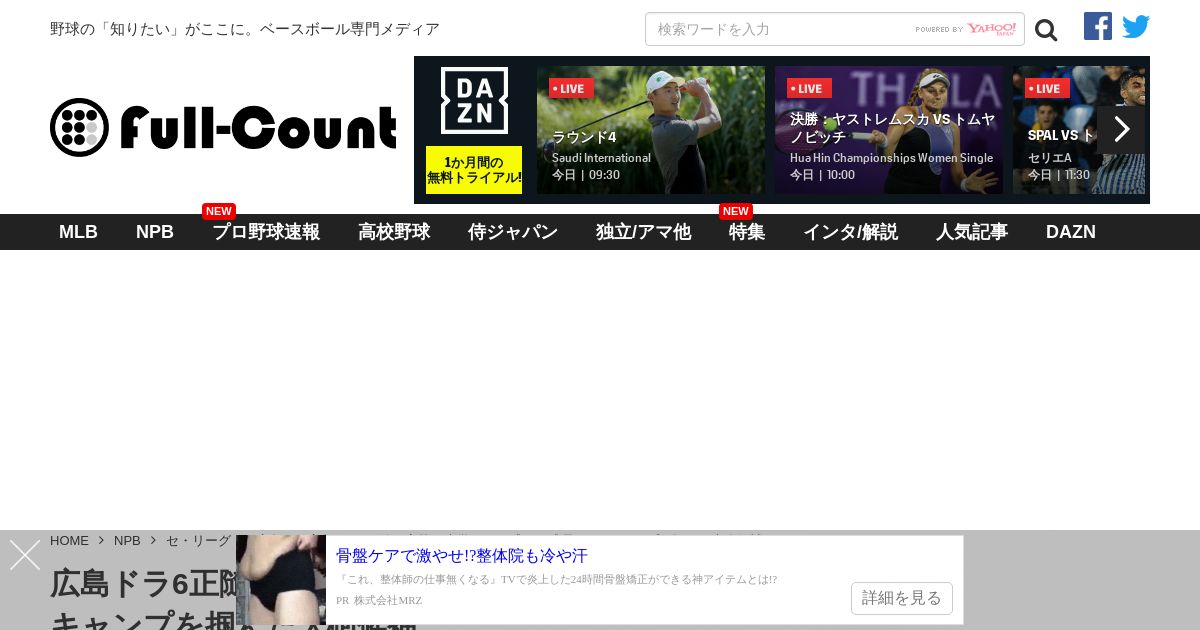Open the SPAL セリエA live thumbnail
Screen dimensions: 1200x630
(x=1079, y=130)
